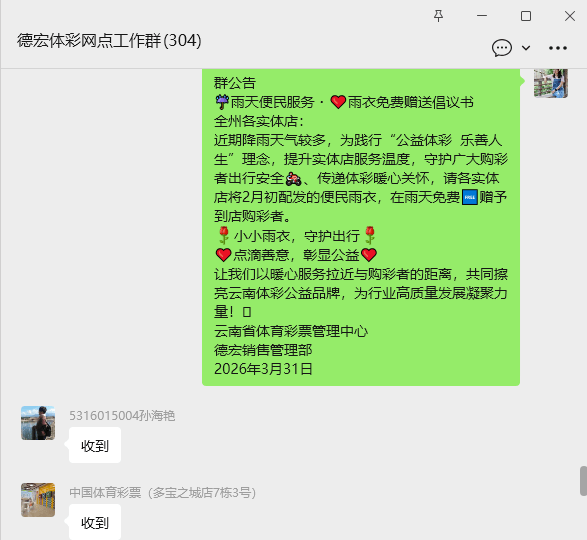Open the three-dots more options menu

click(558, 48)
